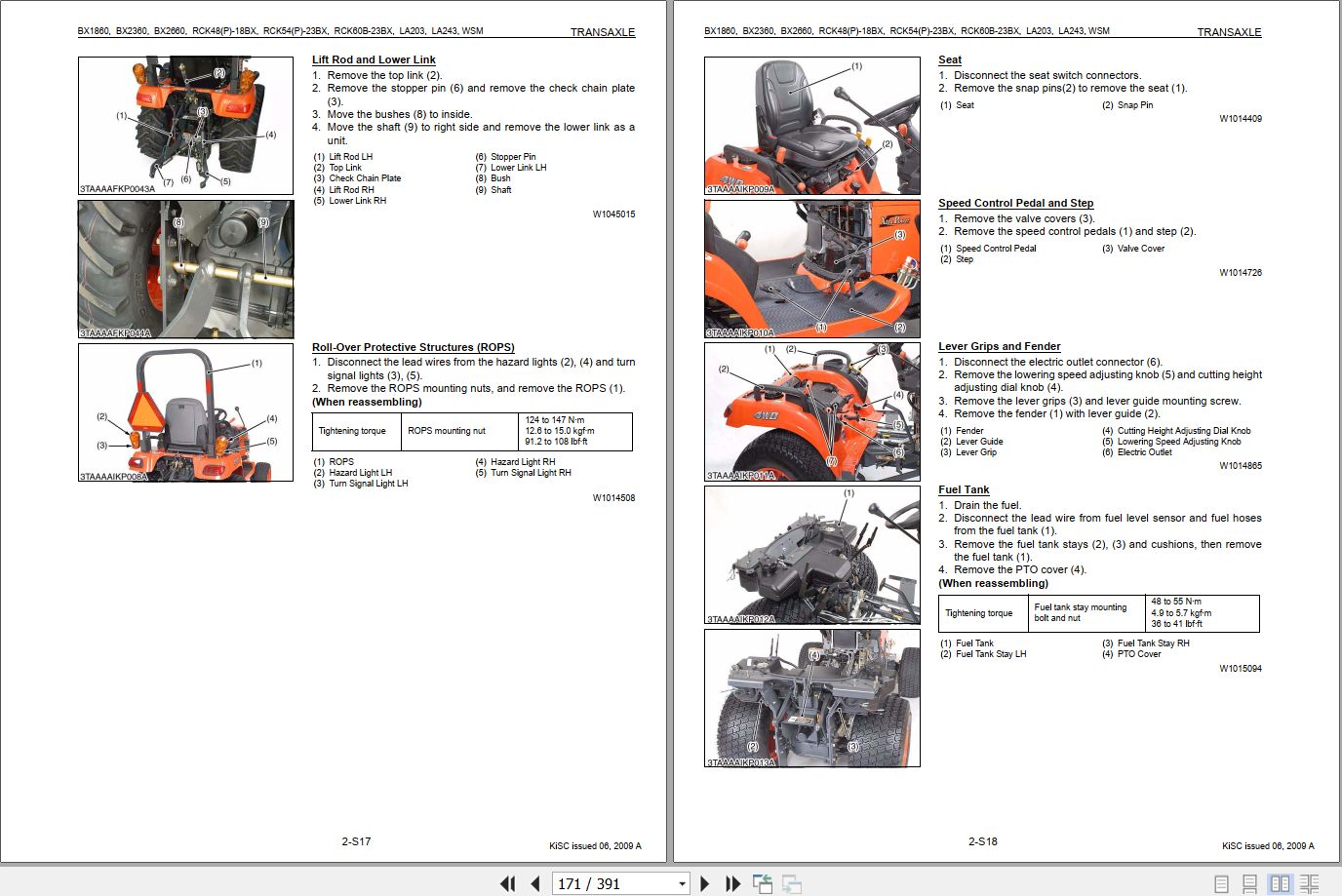1342x896 pixels.
Task: Click the 'Seat' section heading
Action: [x=950, y=59]
